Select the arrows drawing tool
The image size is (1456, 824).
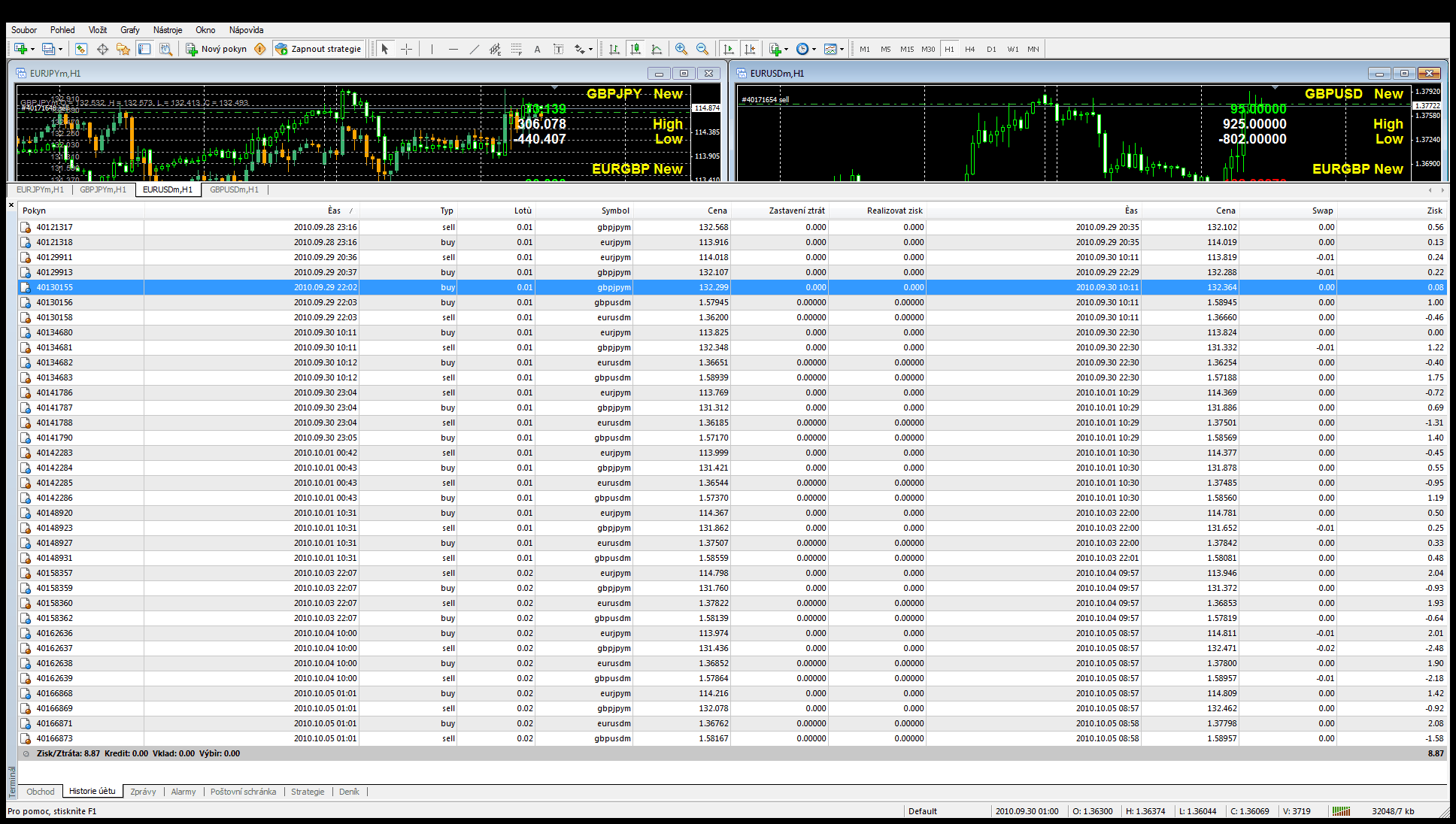[x=579, y=49]
